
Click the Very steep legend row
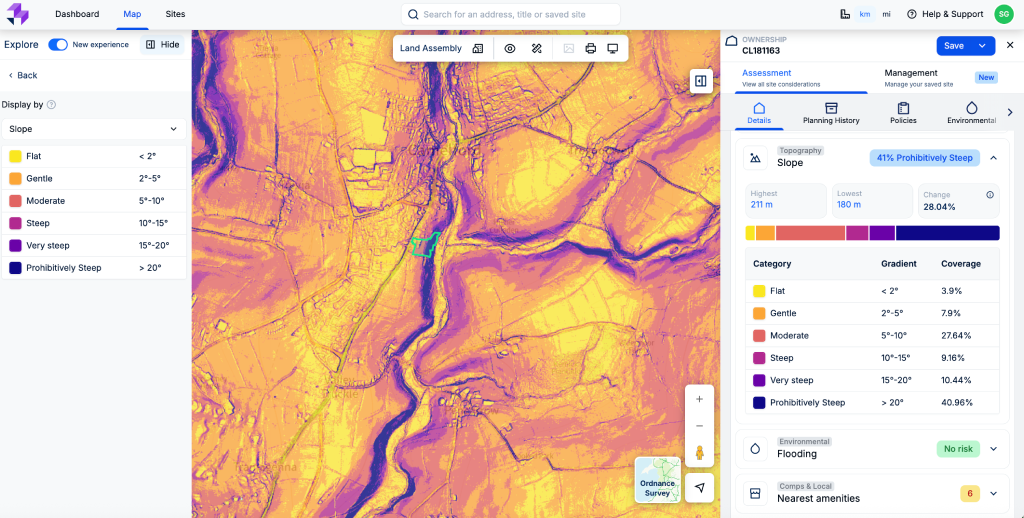93,246
